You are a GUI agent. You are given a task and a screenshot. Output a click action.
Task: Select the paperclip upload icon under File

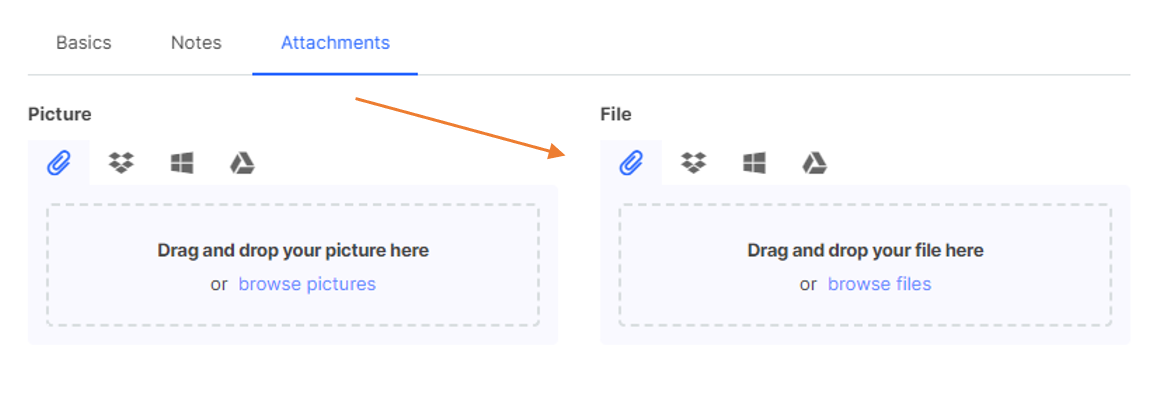[x=631, y=162]
